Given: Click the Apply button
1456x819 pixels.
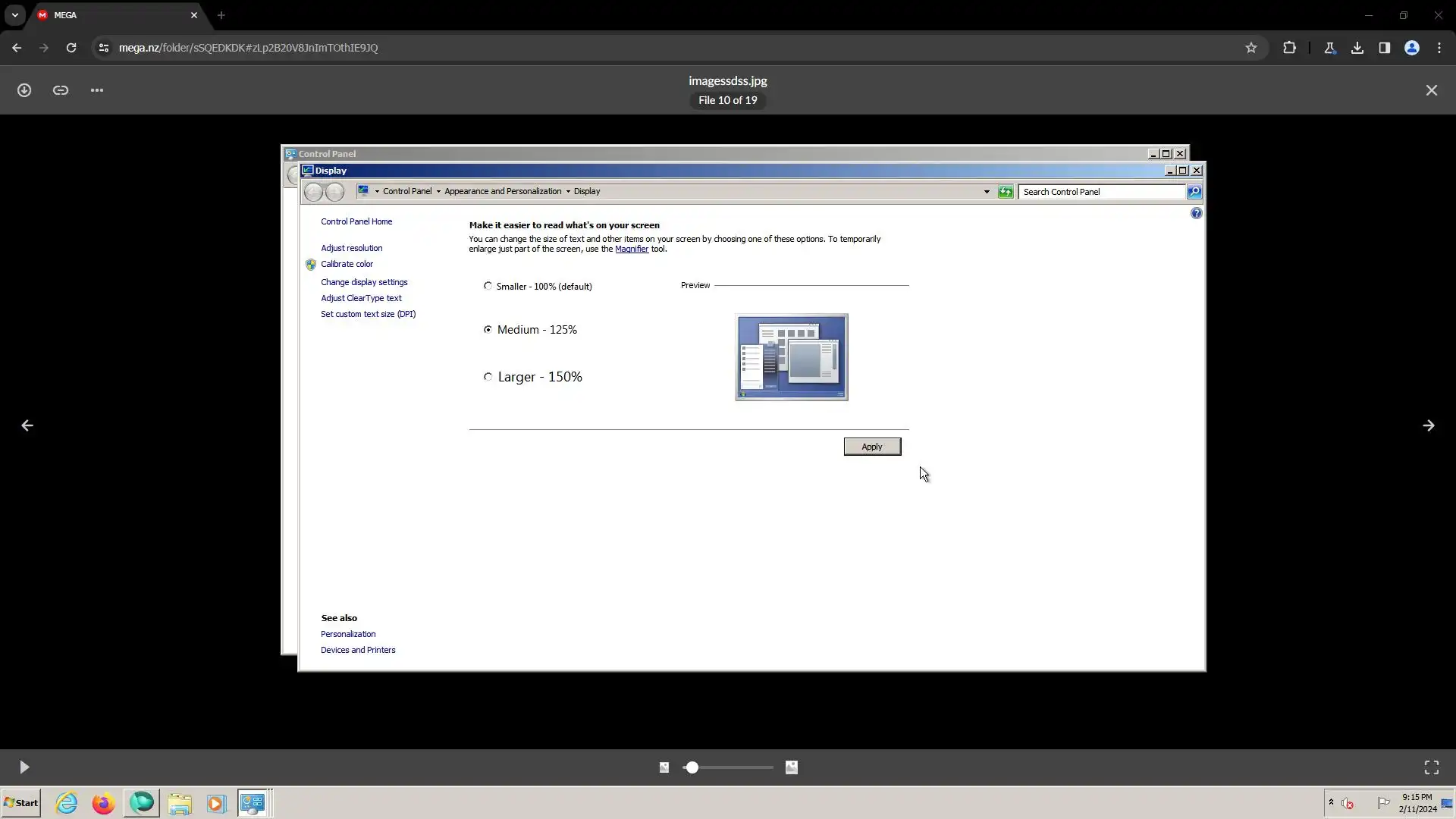Looking at the screenshot, I should point(872,447).
